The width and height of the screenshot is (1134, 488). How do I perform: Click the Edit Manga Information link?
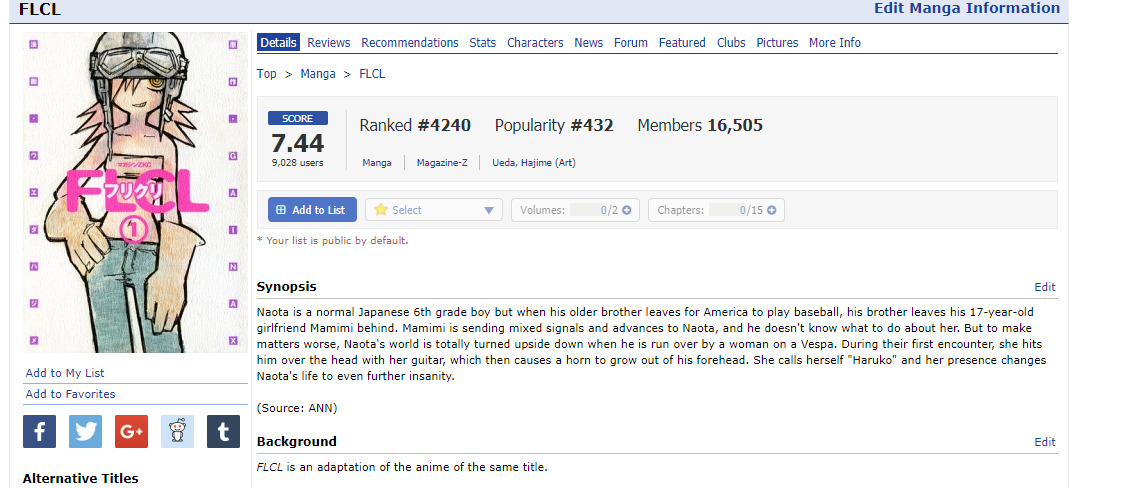point(967,9)
